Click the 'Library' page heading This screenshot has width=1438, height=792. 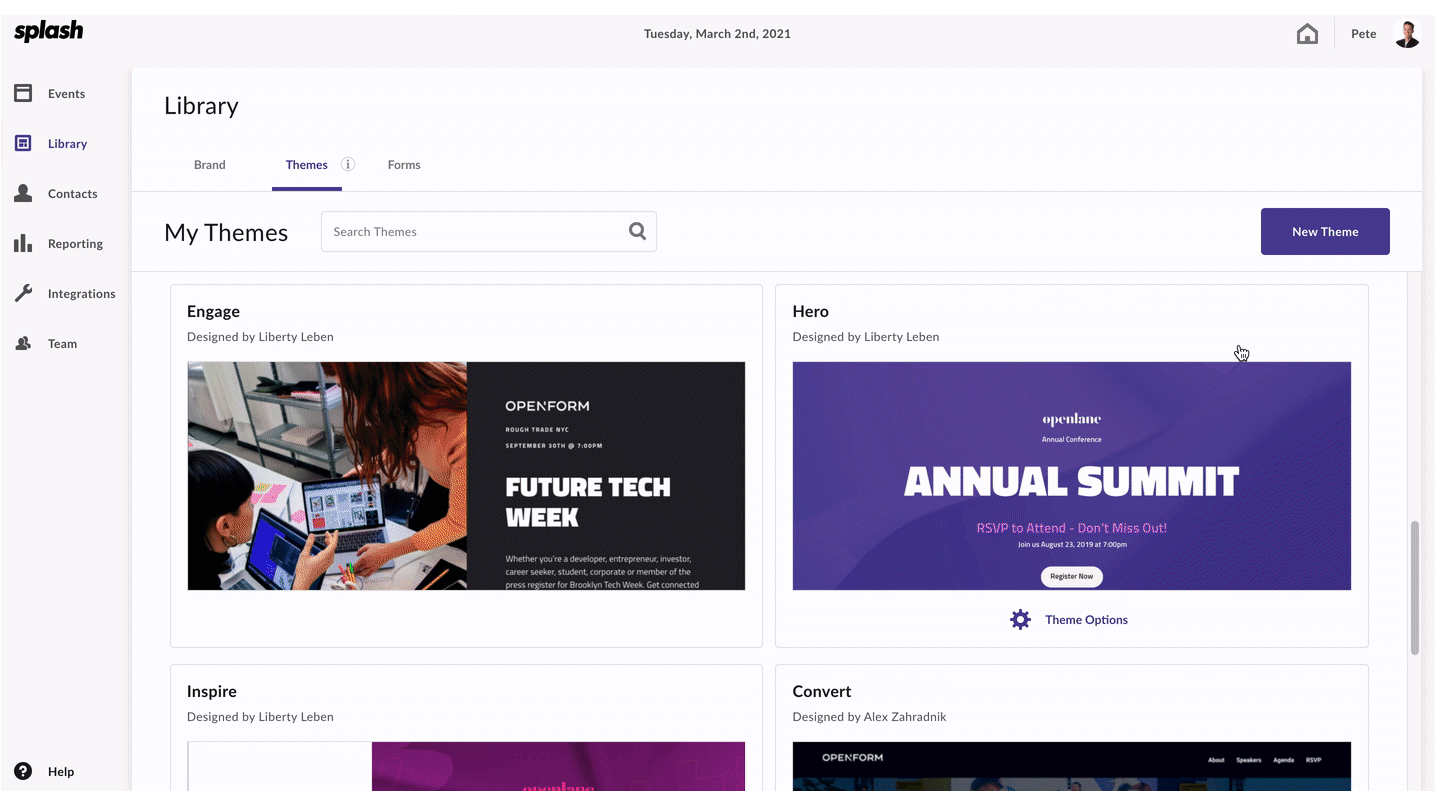pos(201,106)
